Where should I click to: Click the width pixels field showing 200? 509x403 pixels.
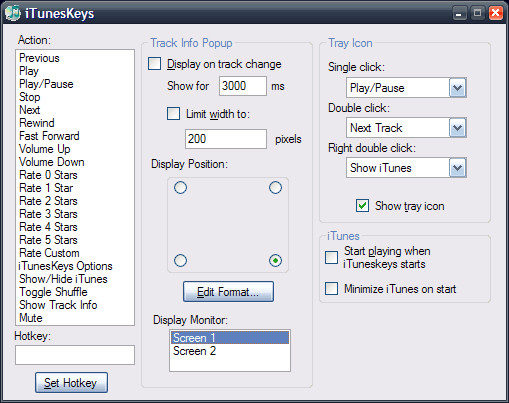click(226, 139)
